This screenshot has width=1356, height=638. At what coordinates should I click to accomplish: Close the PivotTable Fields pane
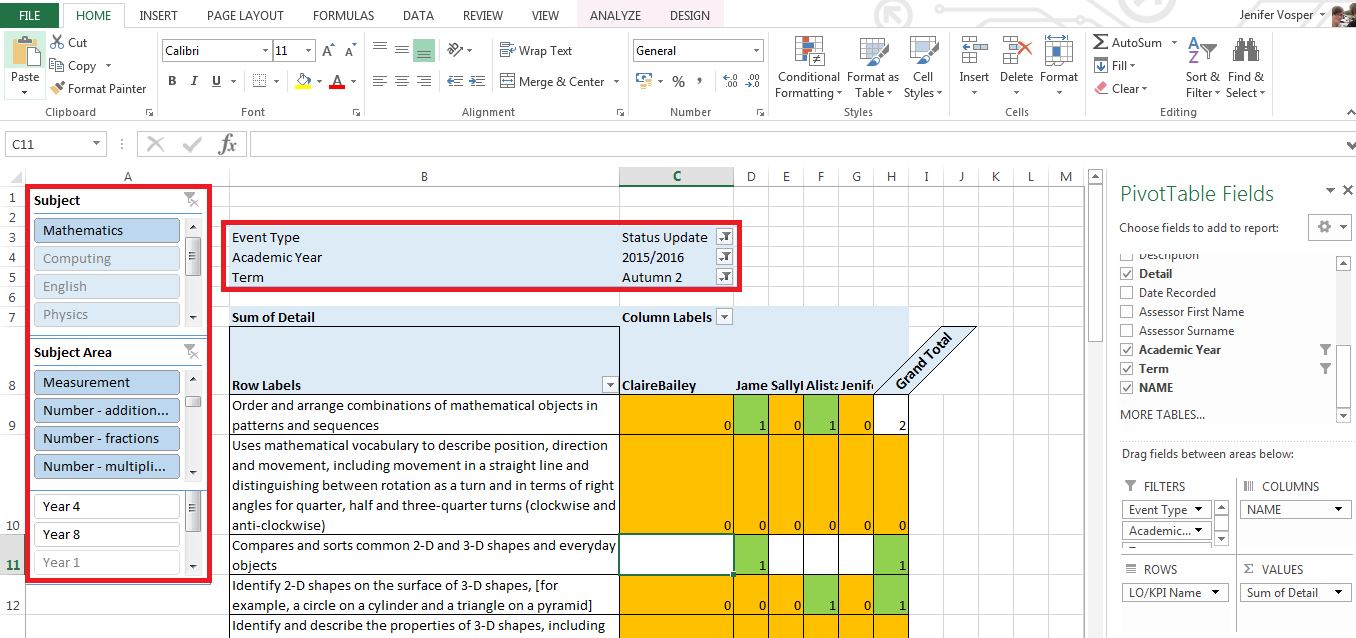tap(1348, 190)
